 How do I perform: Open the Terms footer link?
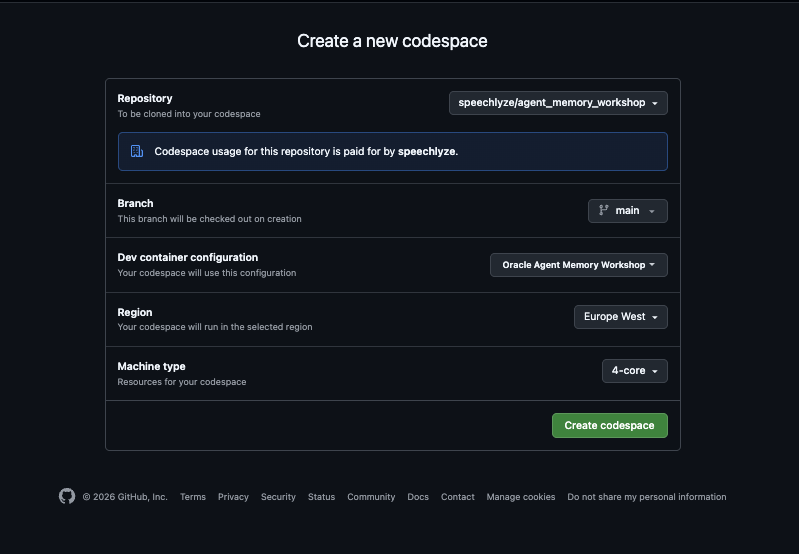click(193, 497)
